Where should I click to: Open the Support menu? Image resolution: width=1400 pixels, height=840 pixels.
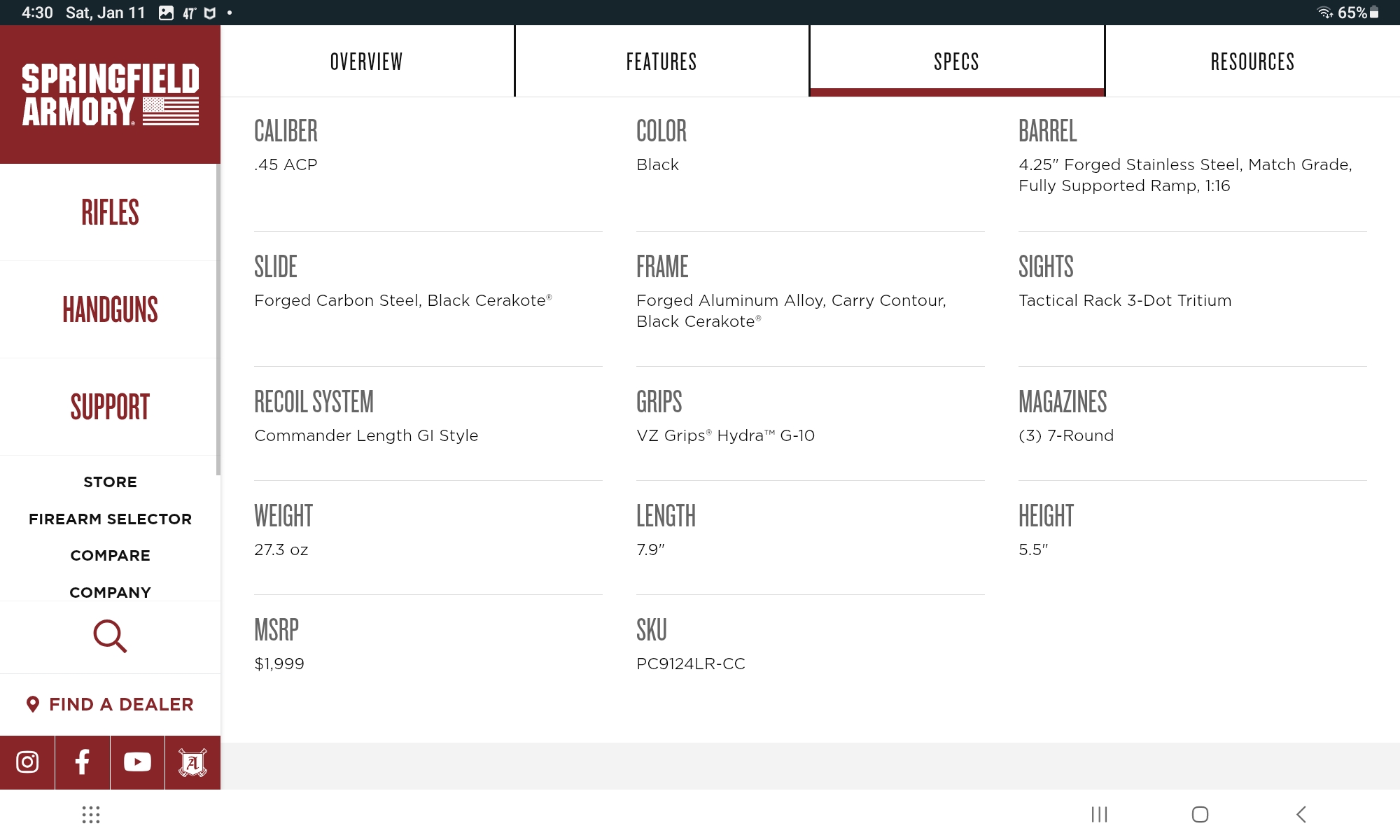[110, 407]
